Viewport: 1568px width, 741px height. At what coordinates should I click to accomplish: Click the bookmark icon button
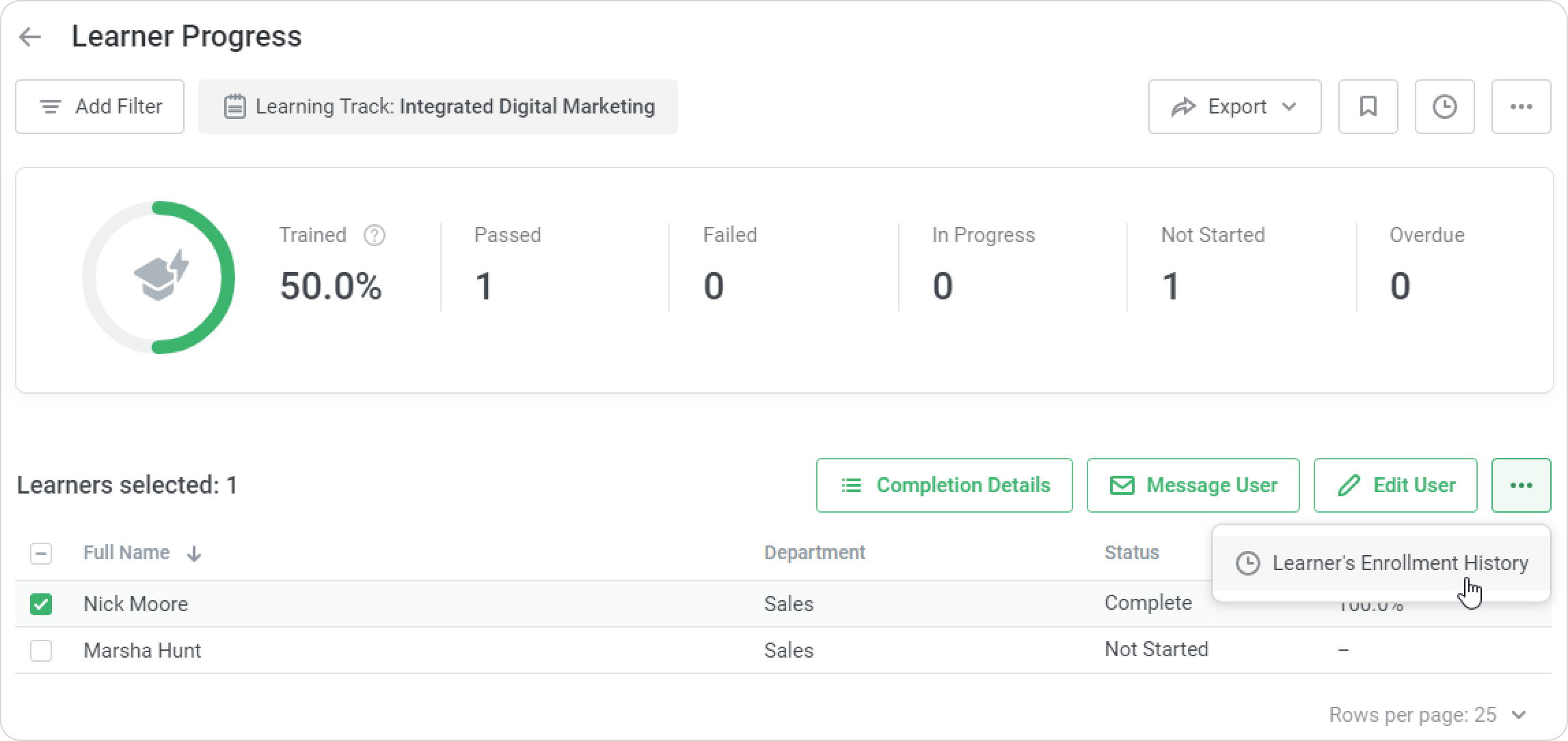pos(1368,107)
